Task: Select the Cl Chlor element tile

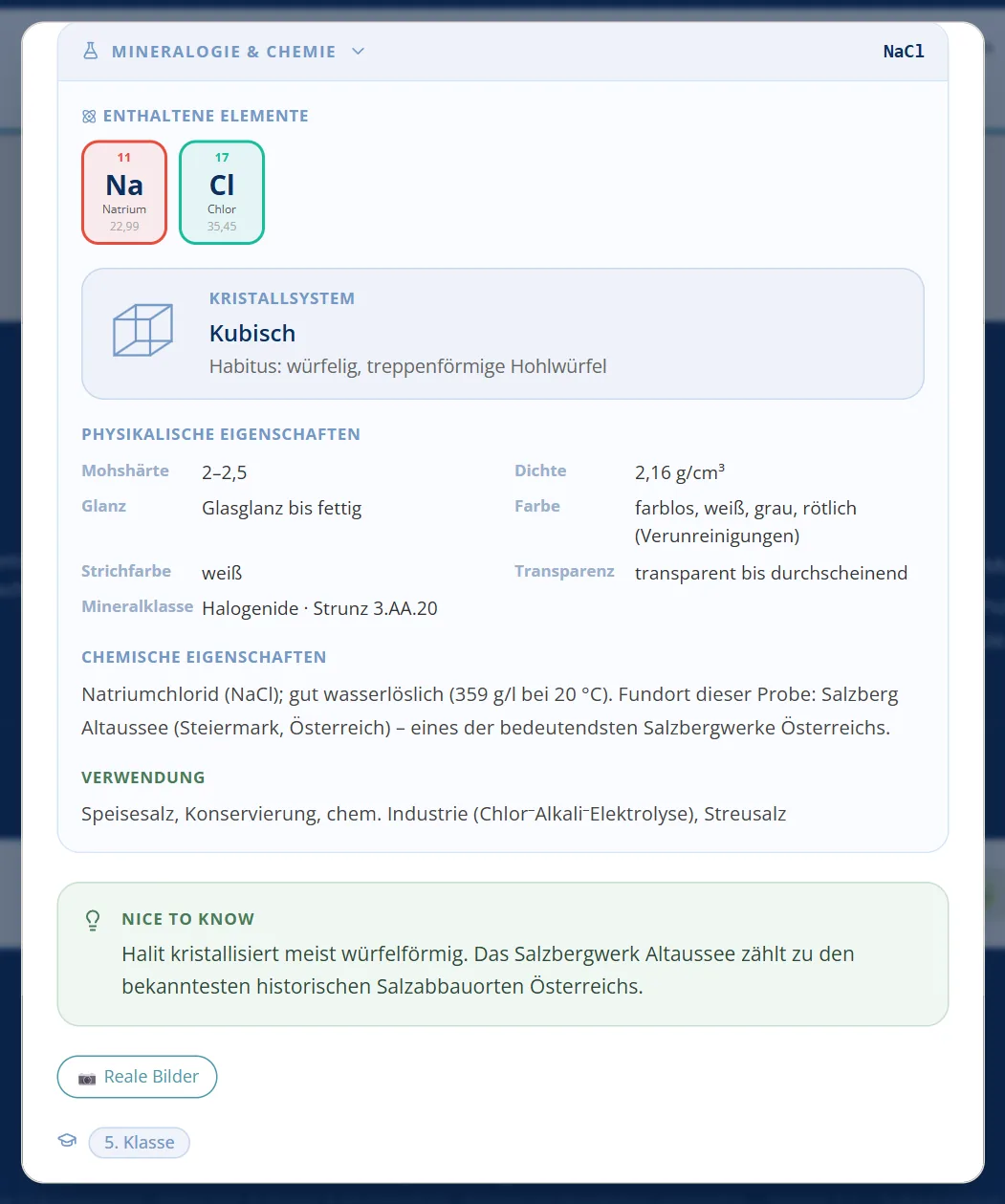Action: 222,192
